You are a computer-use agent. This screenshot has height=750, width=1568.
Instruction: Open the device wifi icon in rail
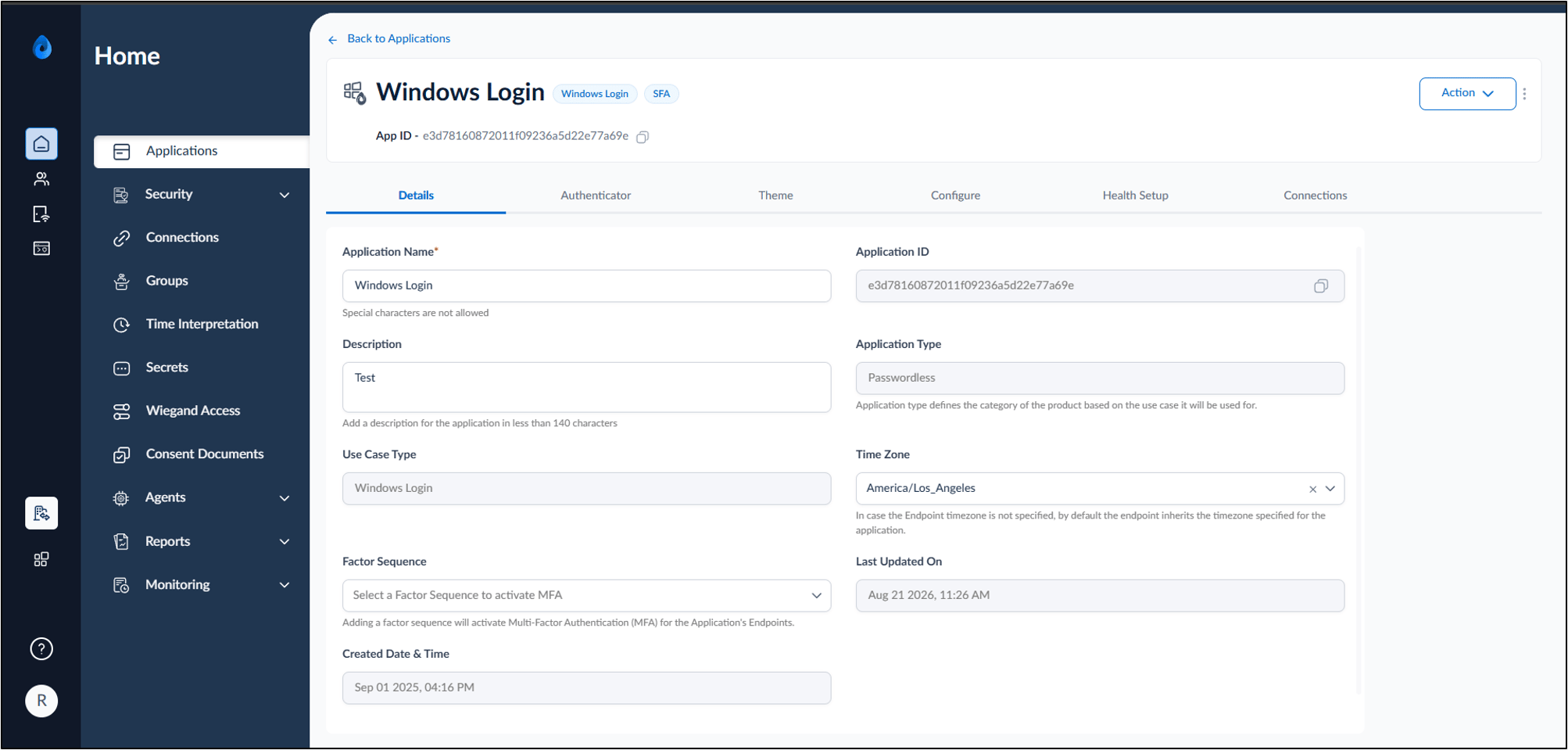tap(41, 214)
